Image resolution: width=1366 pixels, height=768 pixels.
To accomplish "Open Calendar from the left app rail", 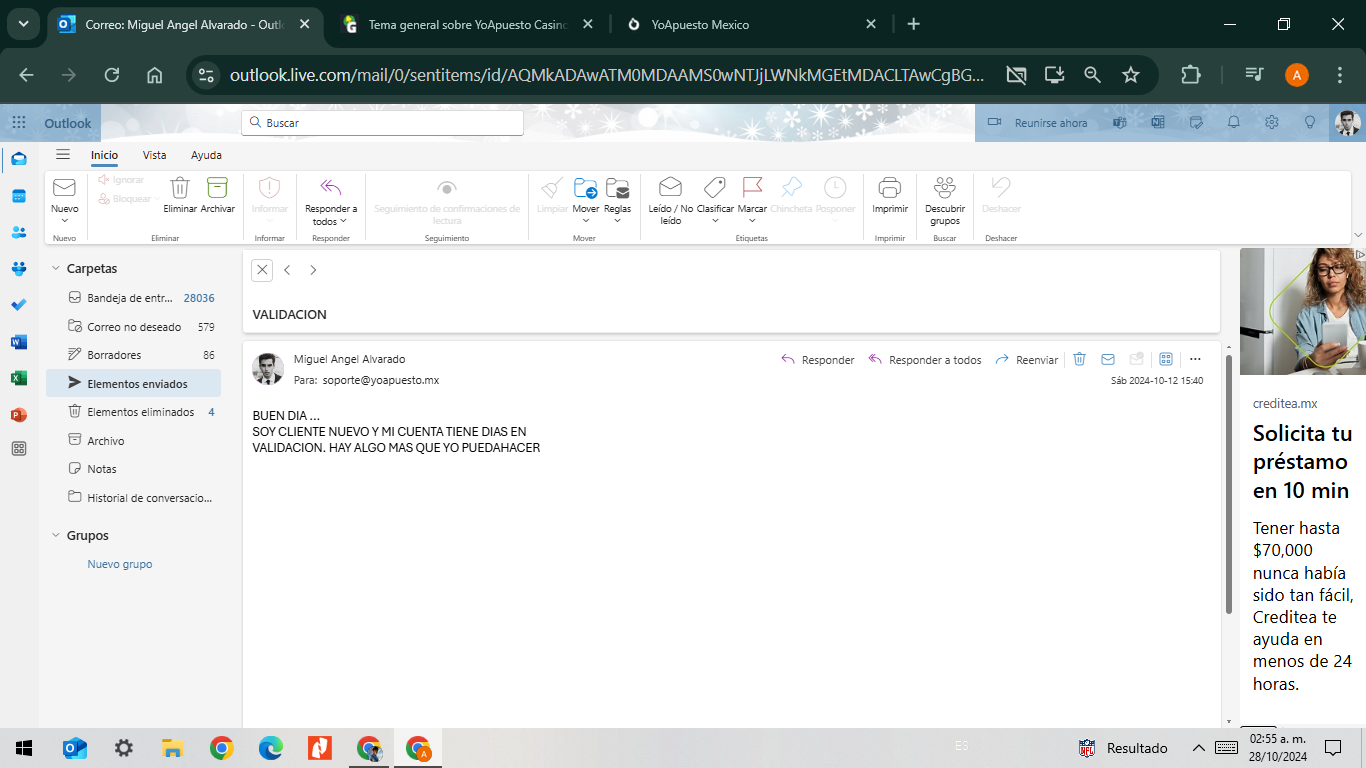I will [19, 196].
